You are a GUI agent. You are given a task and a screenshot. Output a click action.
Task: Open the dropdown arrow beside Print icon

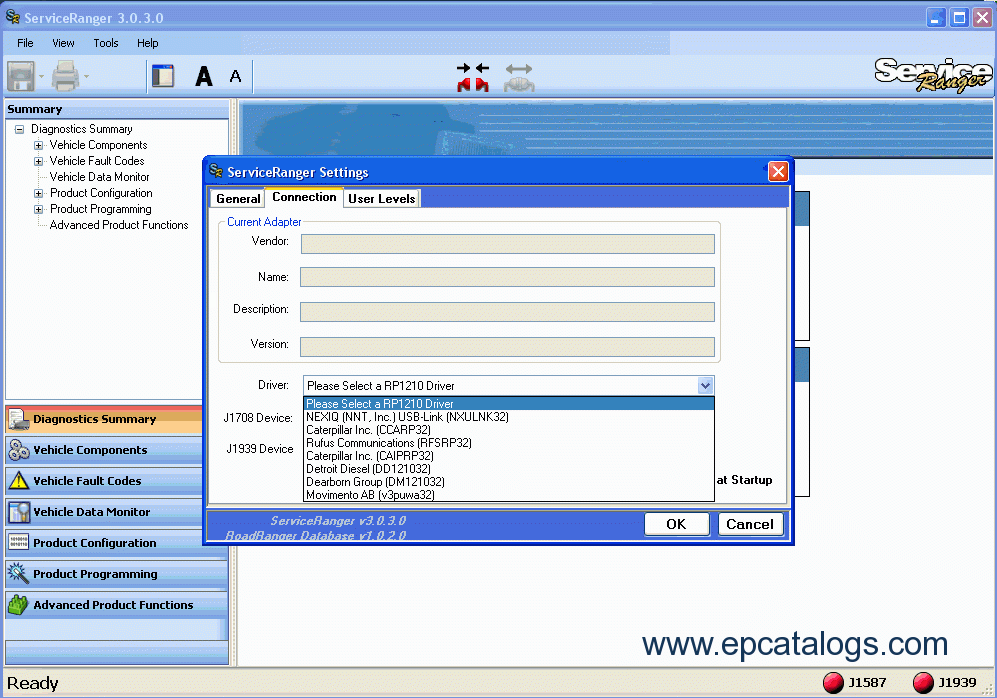click(86, 77)
